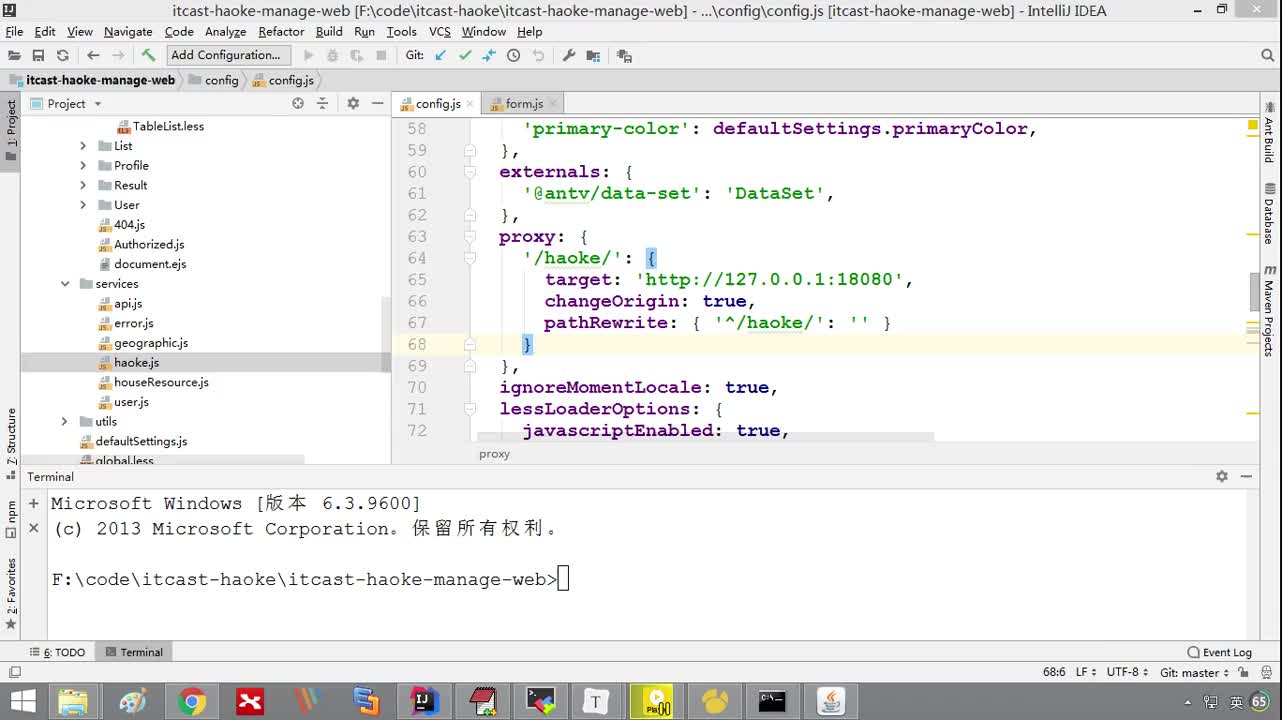
Task: Hide the Terminal panel with the minus icon
Action: tap(1246, 476)
